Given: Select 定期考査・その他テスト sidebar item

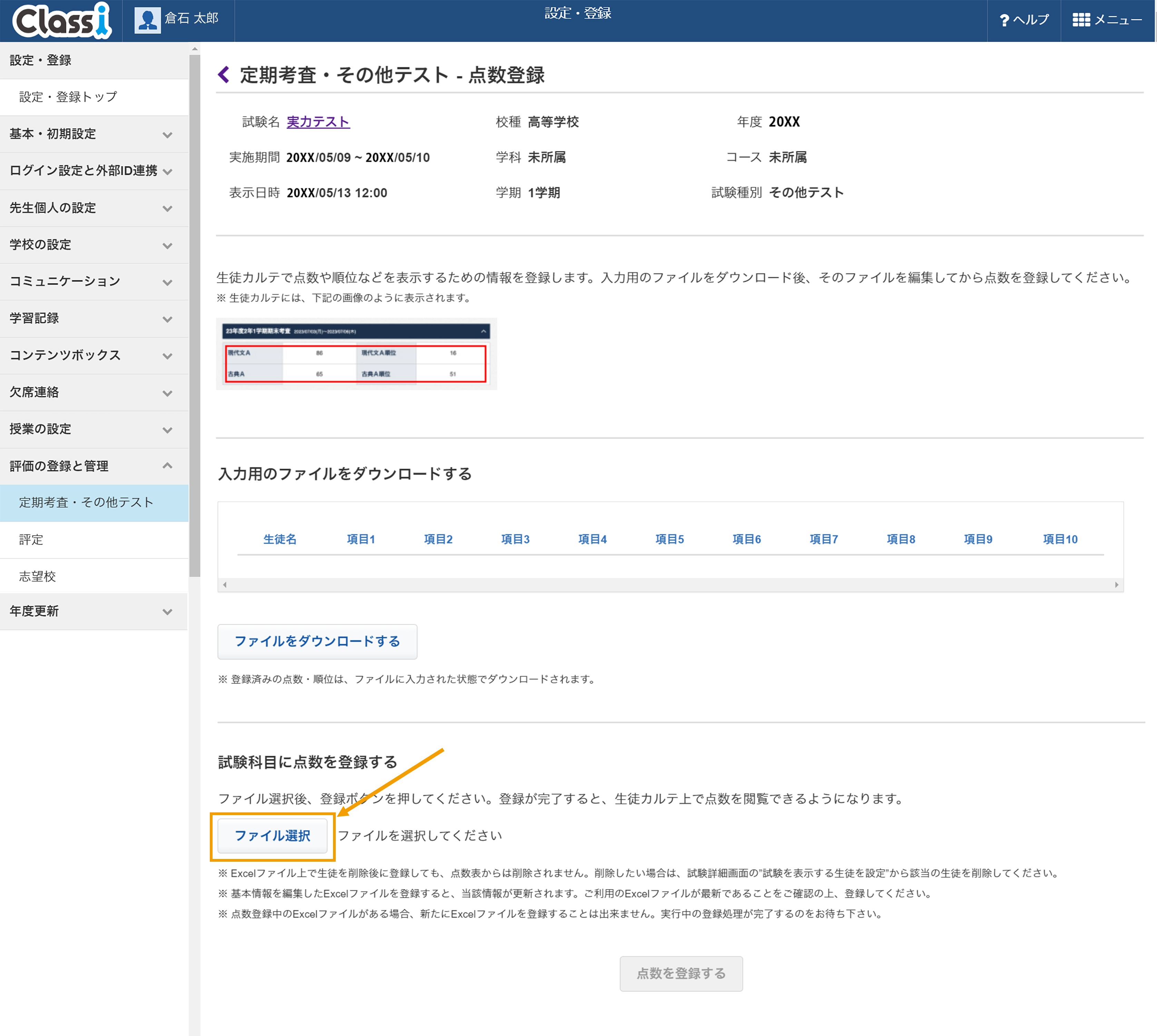Looking at the screenshot, I should tap(94, 502).
